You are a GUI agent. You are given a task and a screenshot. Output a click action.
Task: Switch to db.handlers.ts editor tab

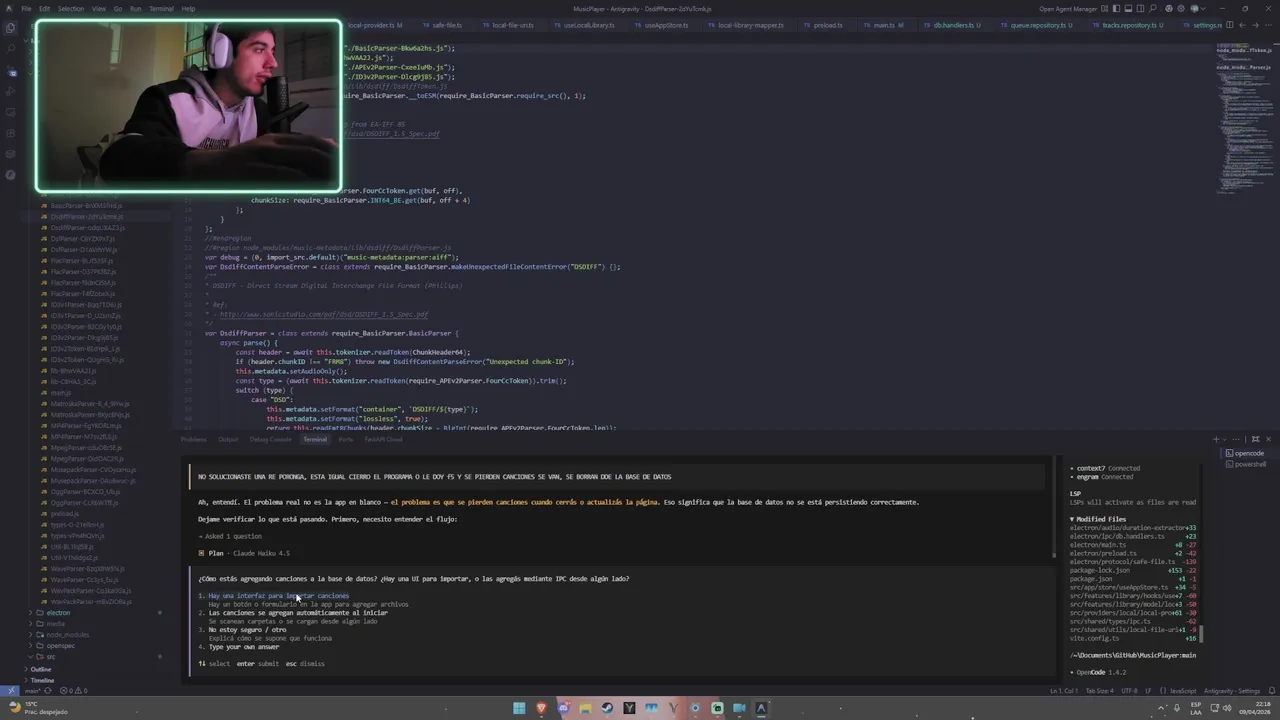pos(956,25)
